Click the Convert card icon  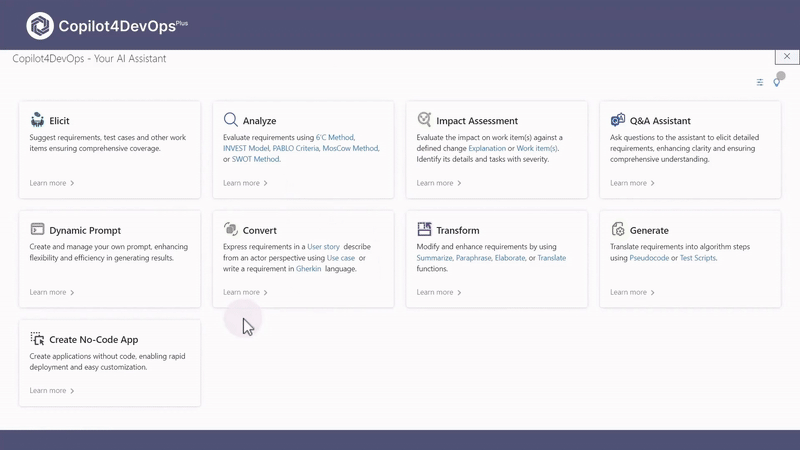(x=231, y=229)
